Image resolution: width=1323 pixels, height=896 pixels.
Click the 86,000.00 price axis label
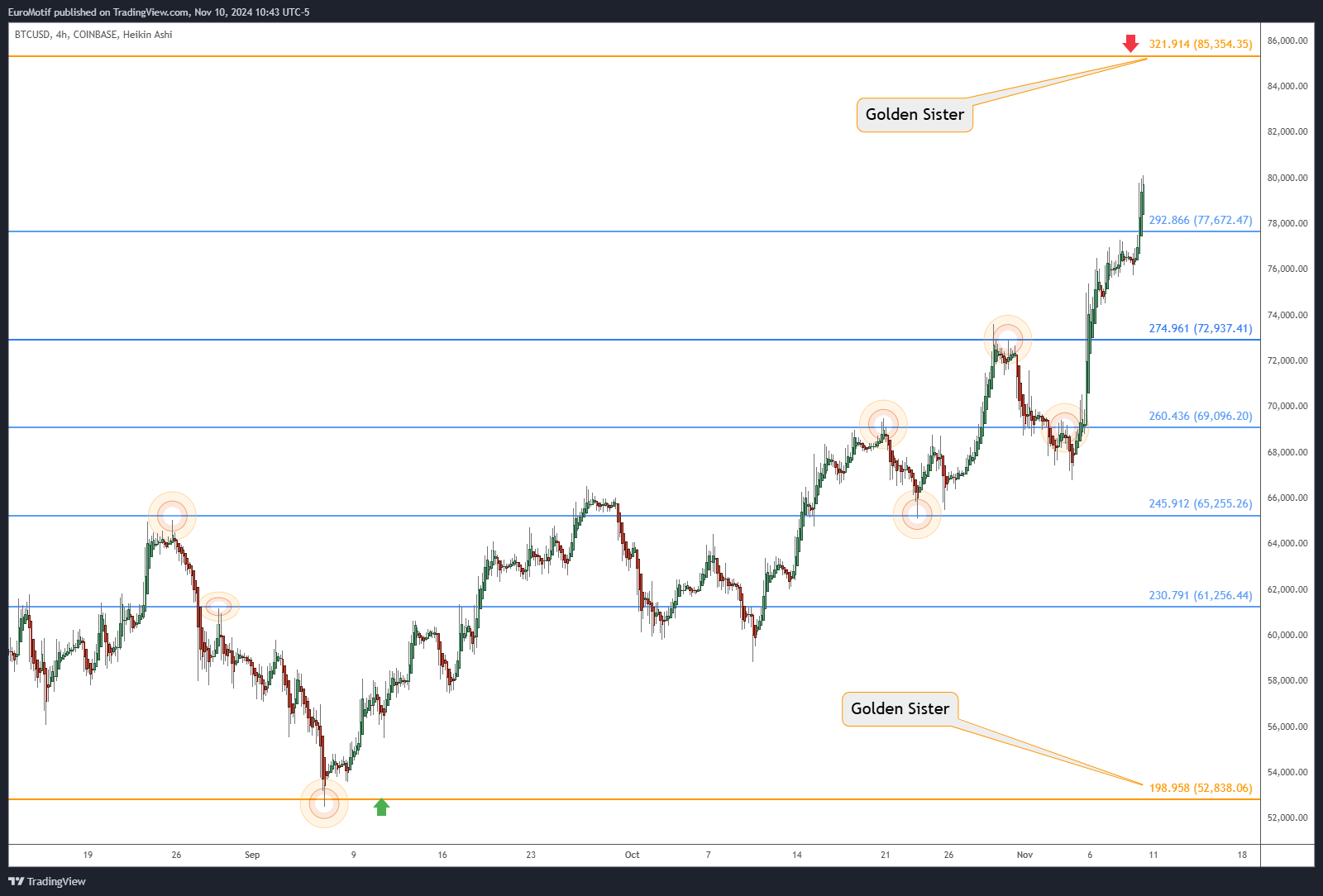click(x=1287, y=41)
